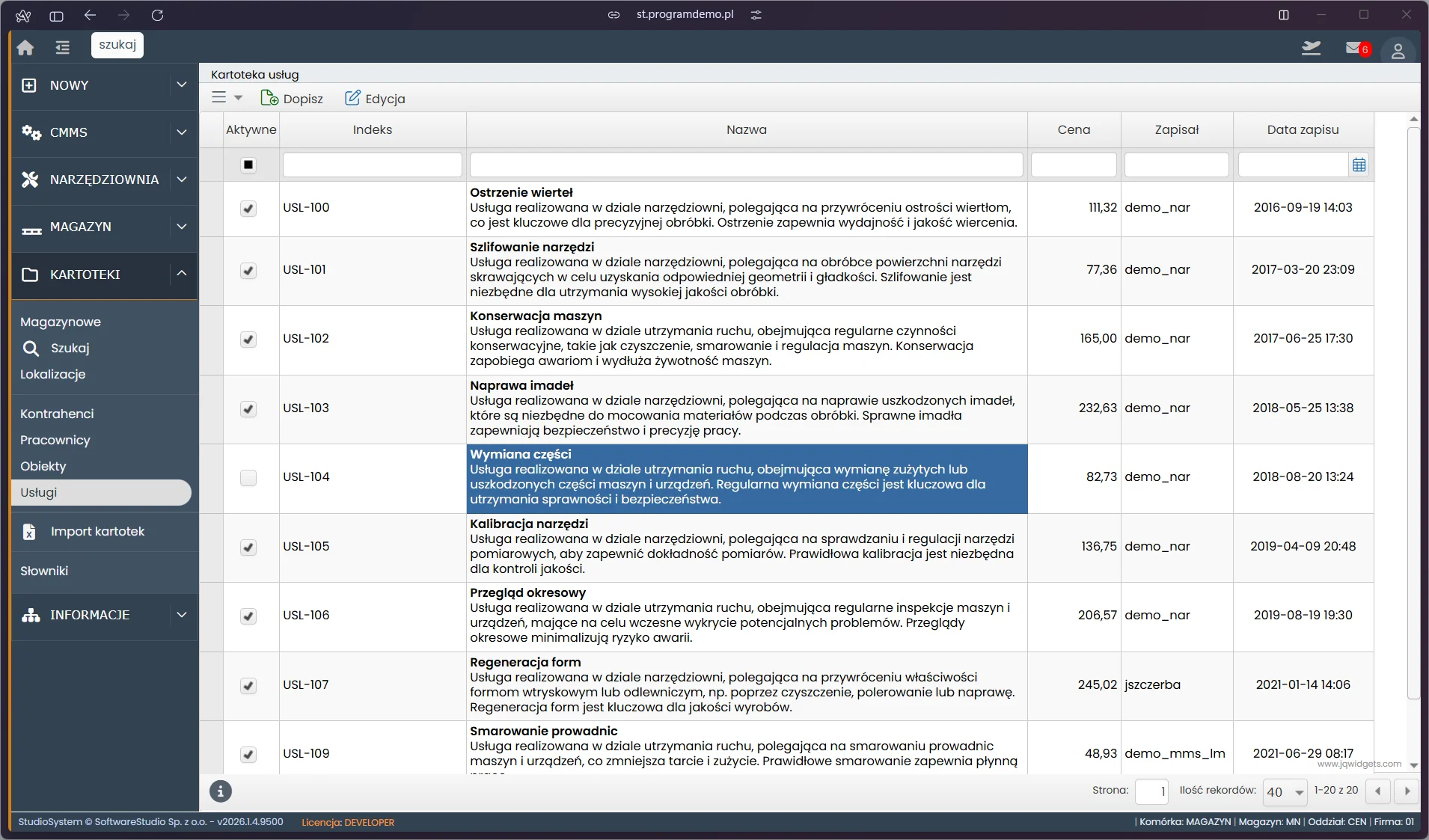The height and width of the screenshot is (840, 1429).
Task: Go to the next page arrow
Action: pyautogui.click(x=1407, y=791)
